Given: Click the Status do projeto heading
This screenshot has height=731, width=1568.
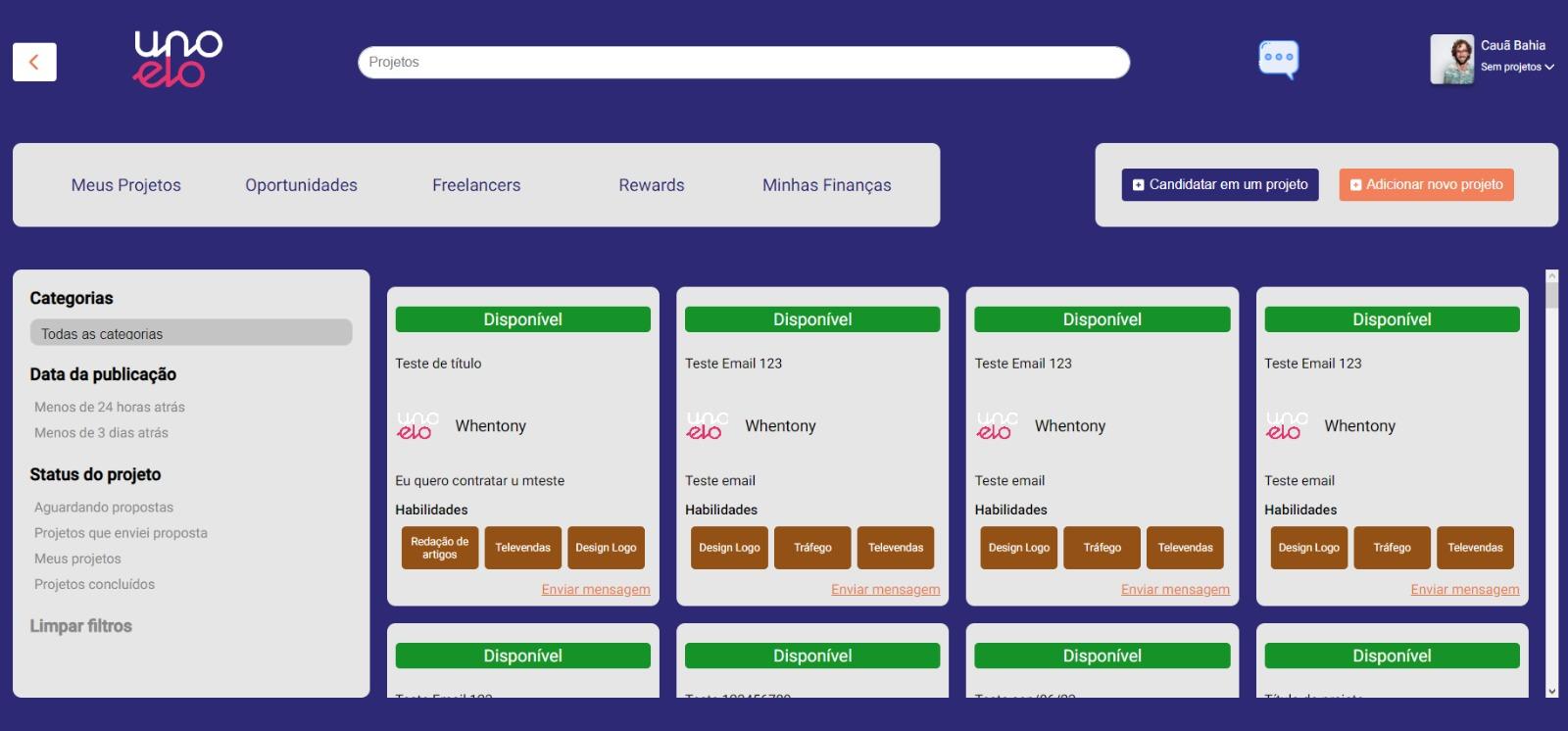Looking at the screenshot, I should (95, 474).
